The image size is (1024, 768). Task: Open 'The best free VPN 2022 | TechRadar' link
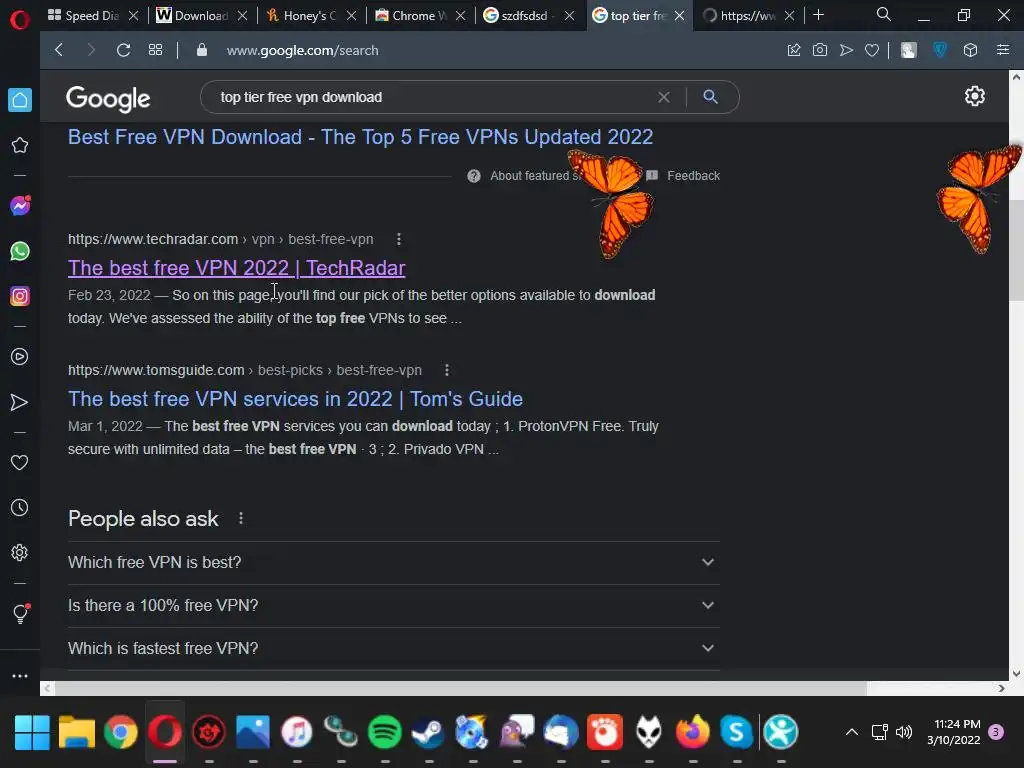click(x=236, y=268)
